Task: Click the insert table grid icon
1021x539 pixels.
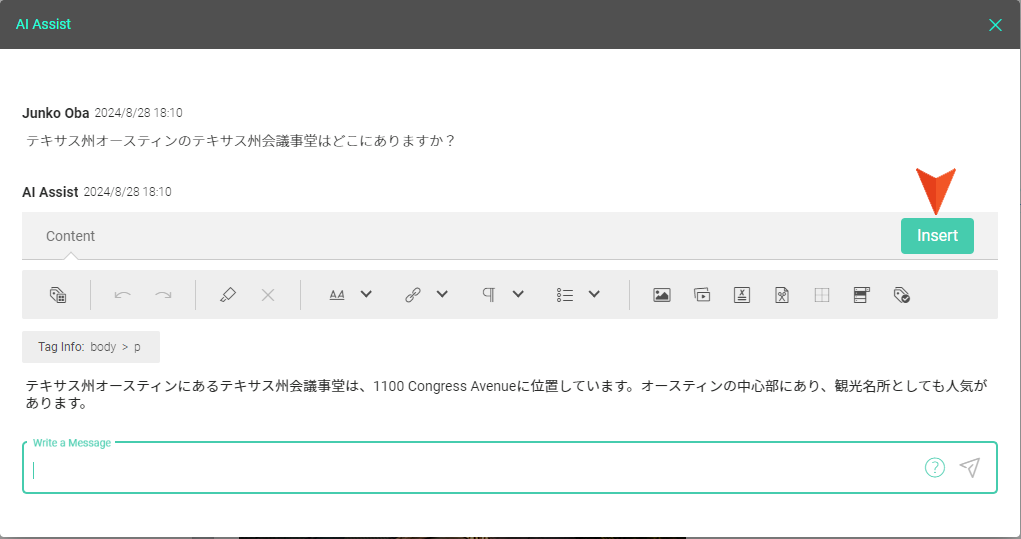Action: pyautogui.click(x=822, y=295)
